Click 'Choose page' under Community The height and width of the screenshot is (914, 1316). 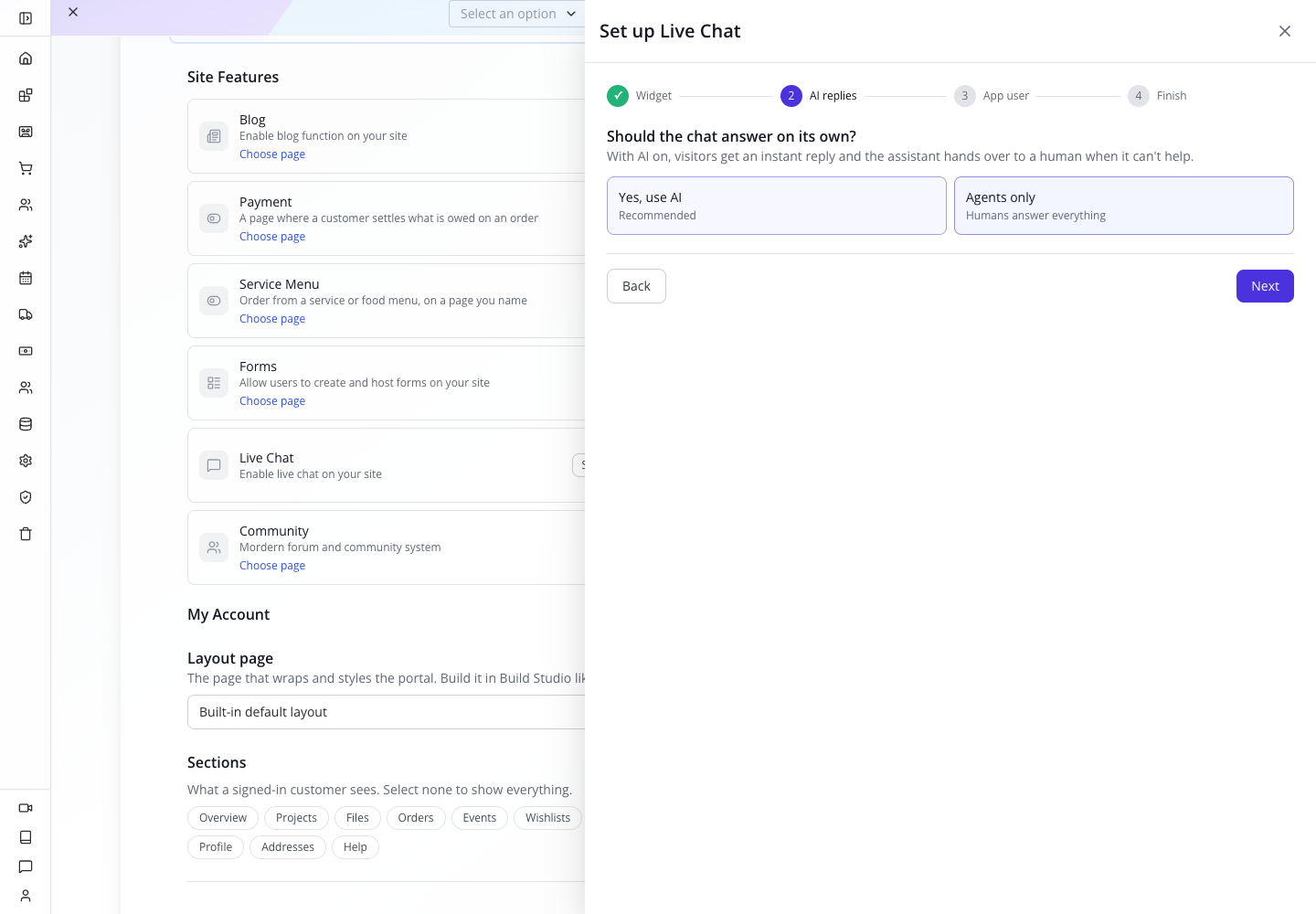(272, 566)
